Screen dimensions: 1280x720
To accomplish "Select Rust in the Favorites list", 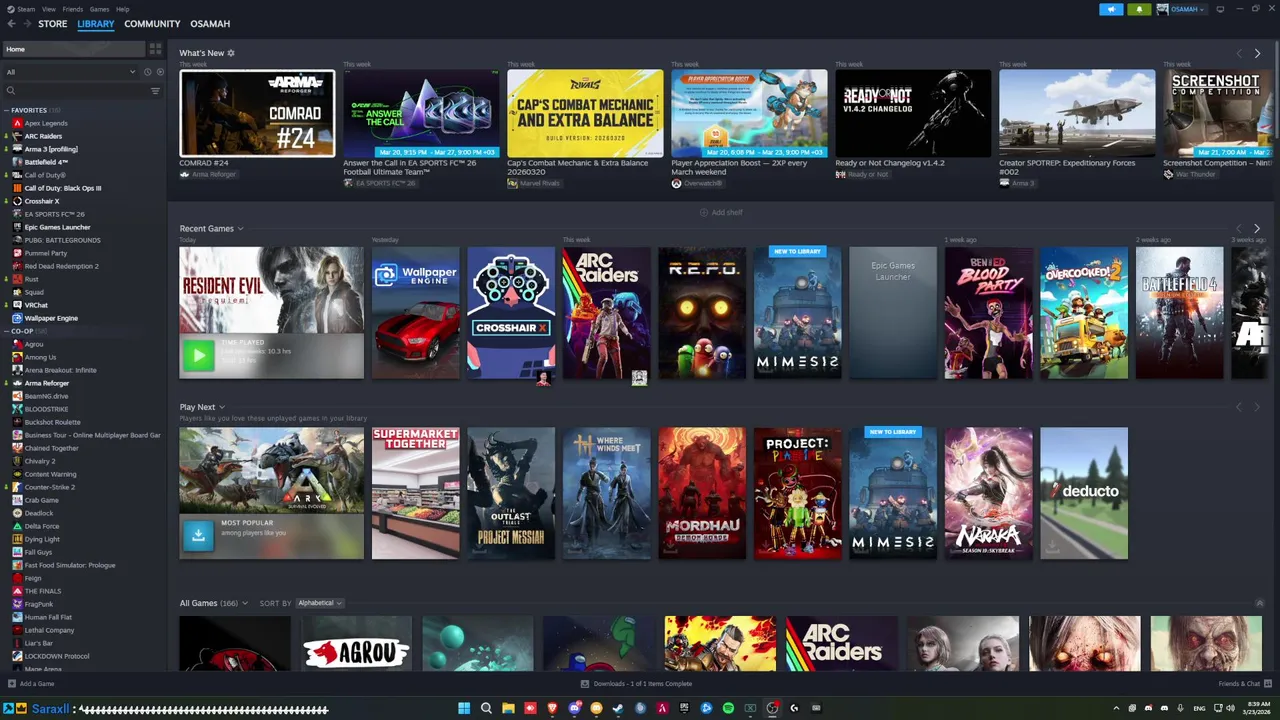I will click(32, 279).
